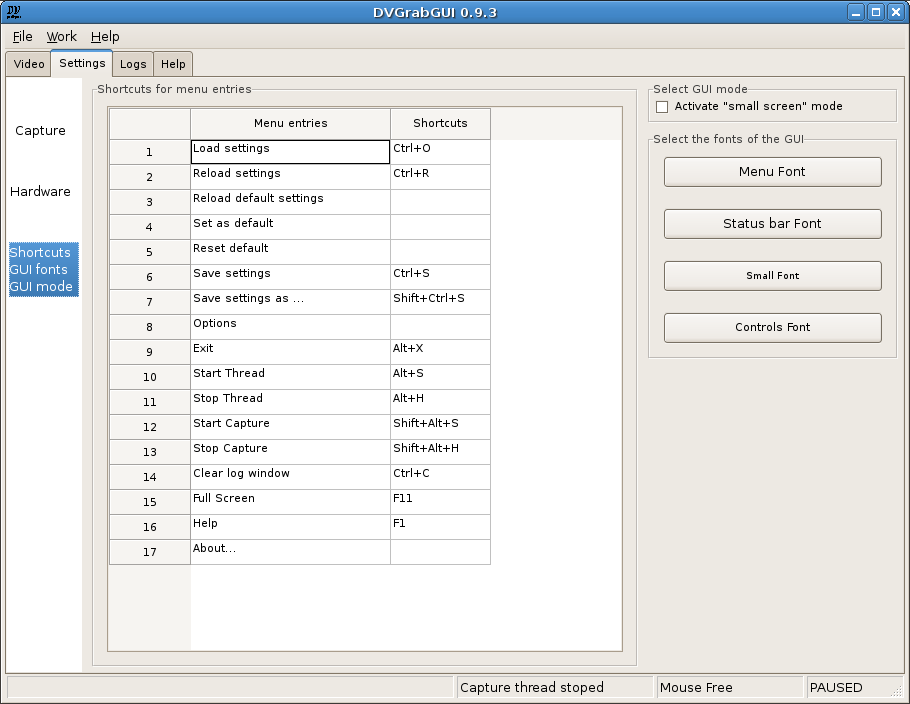Click the Status bar Font button

pyautogui.click(x=772, y=224)
